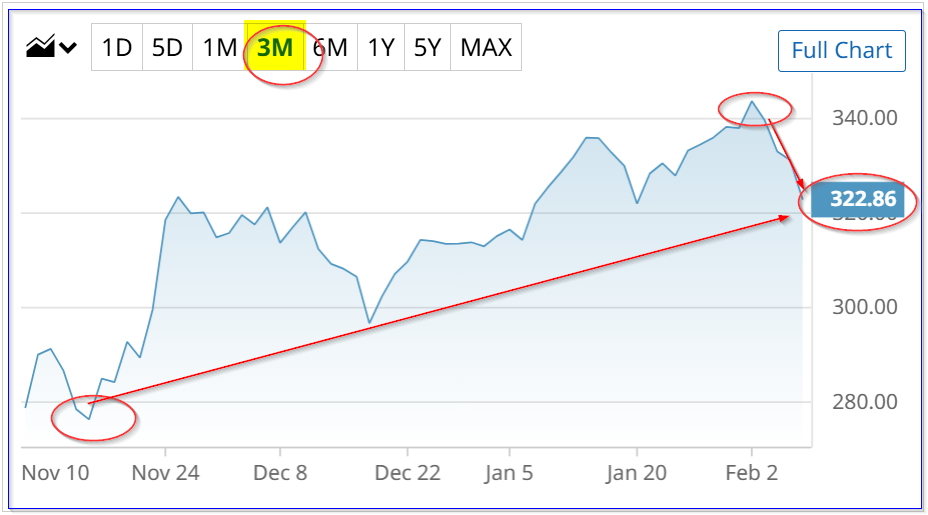Viewport: 928px width, 515px height.
Task: Select the 5Y time range
Action: [427, 47]
